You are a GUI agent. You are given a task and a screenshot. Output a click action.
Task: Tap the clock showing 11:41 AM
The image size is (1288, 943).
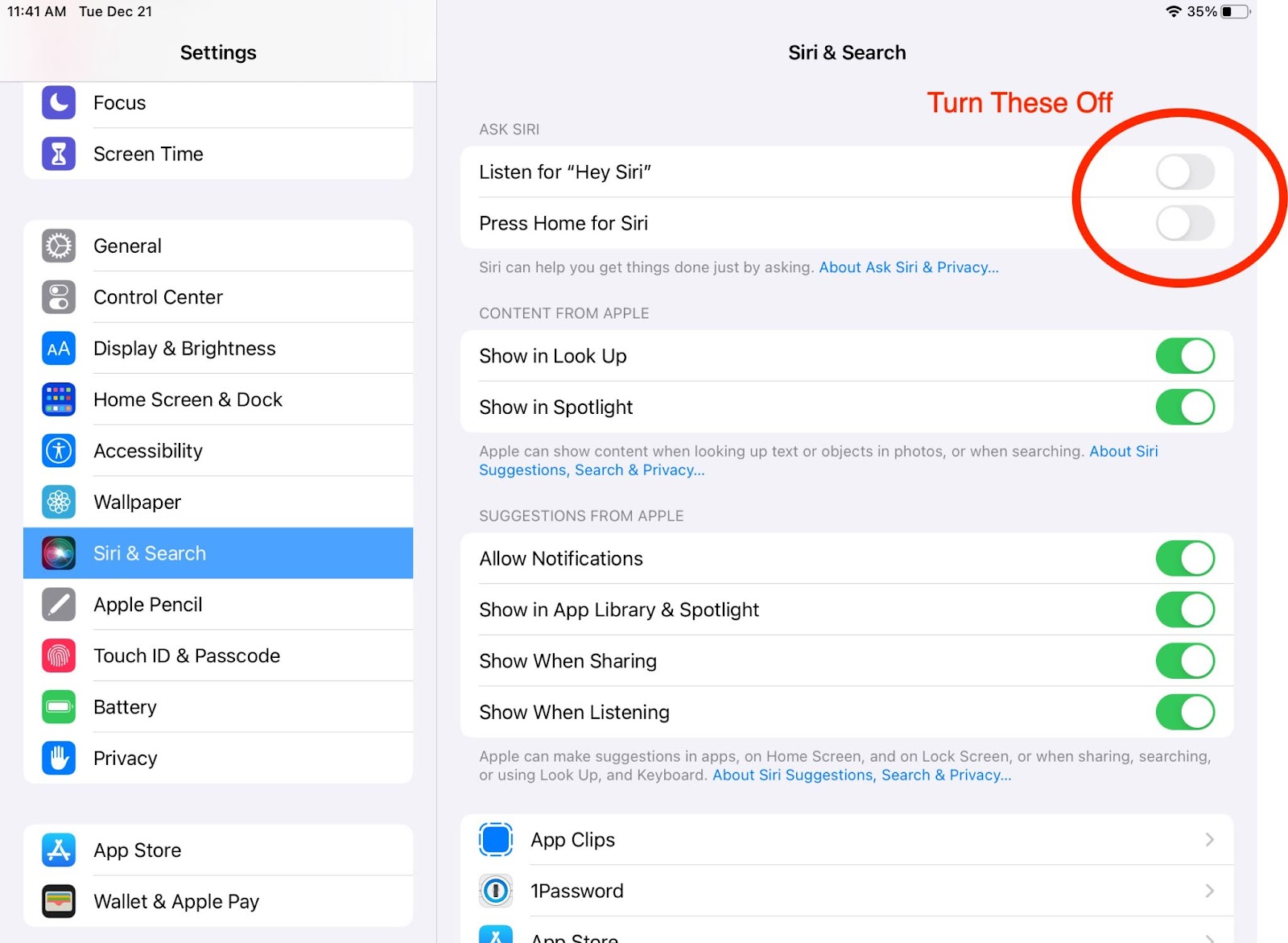[37, 11]
